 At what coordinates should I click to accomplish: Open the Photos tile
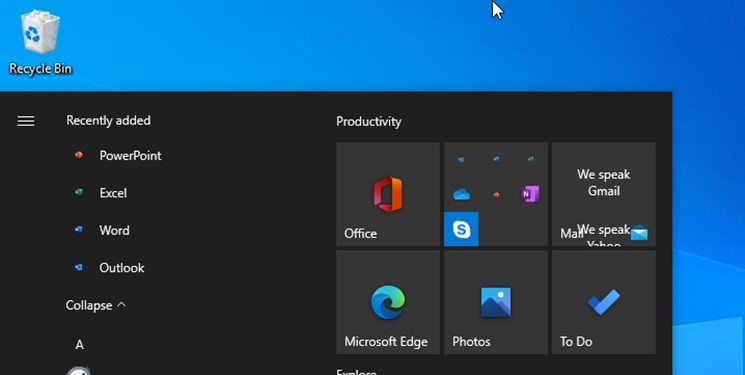point(496,302)
